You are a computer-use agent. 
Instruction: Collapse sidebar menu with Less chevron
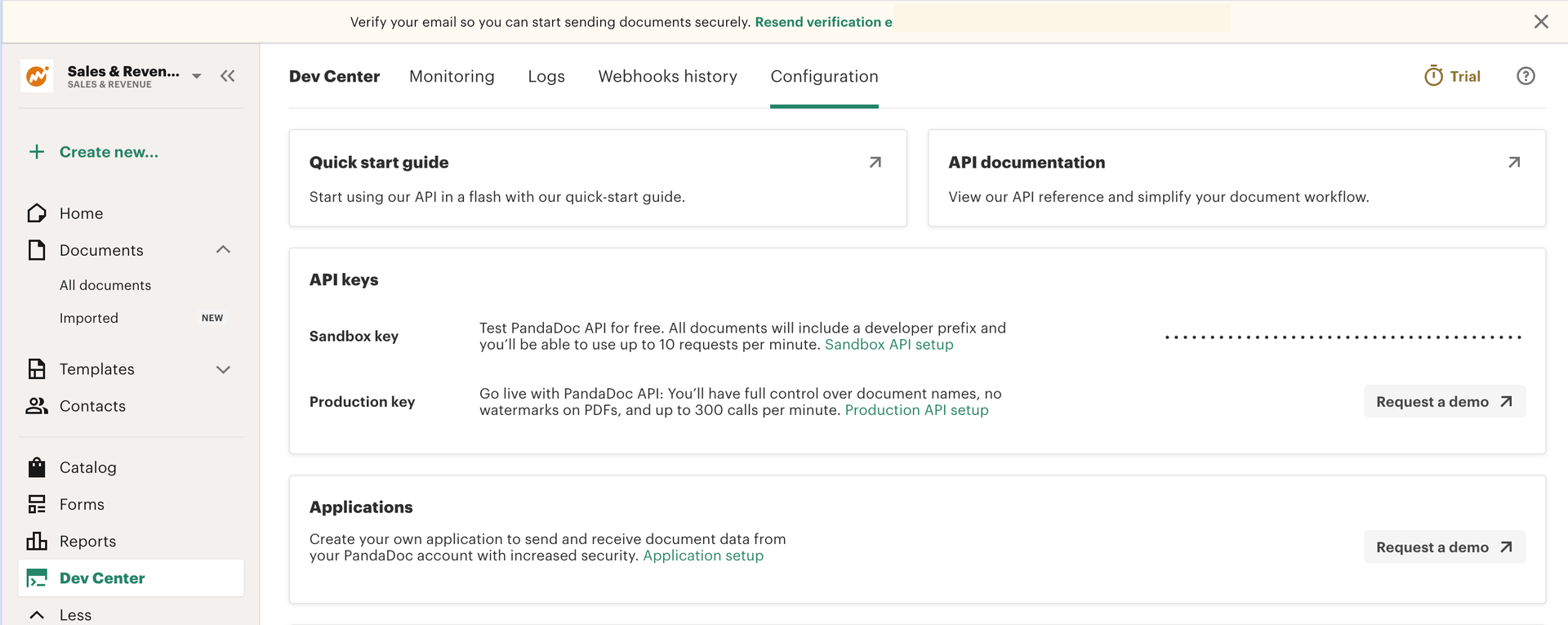coord(37,614)
